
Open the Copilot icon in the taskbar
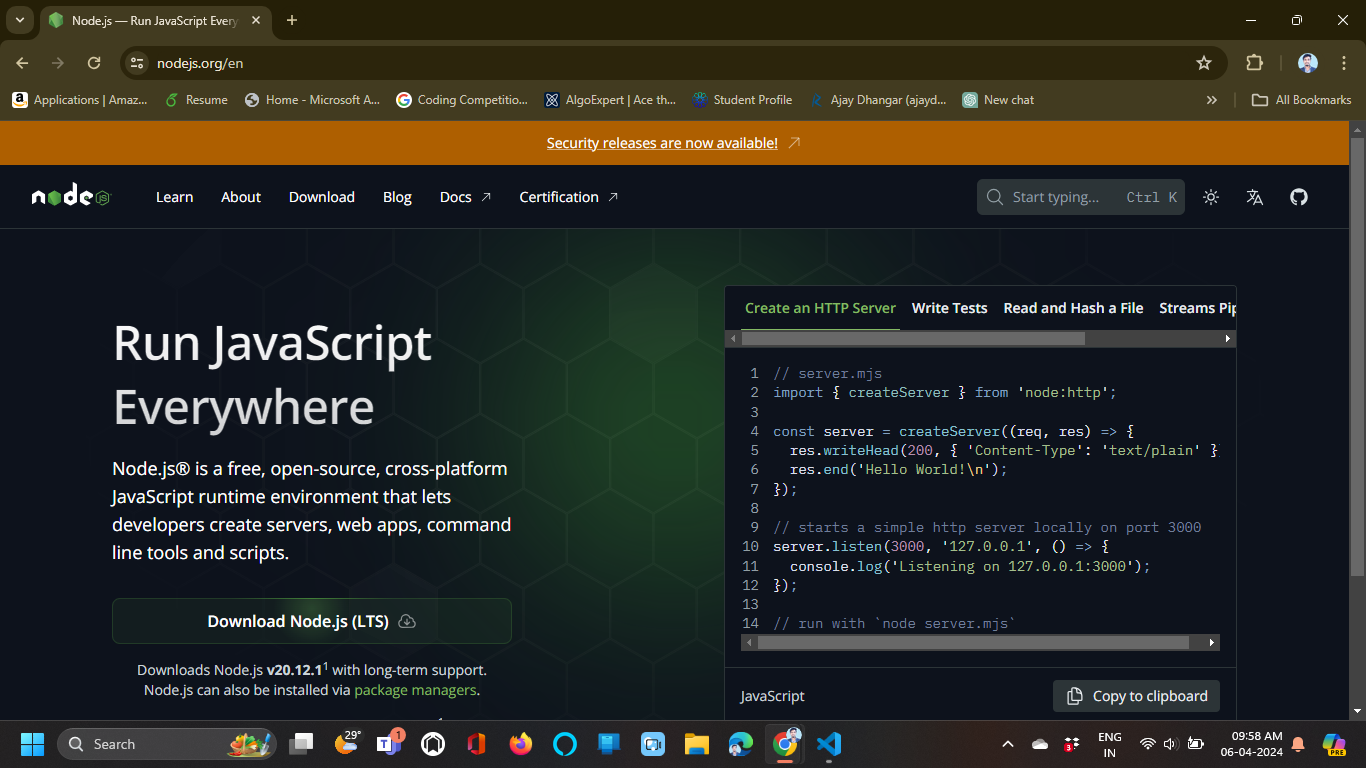pos(1334,744)
